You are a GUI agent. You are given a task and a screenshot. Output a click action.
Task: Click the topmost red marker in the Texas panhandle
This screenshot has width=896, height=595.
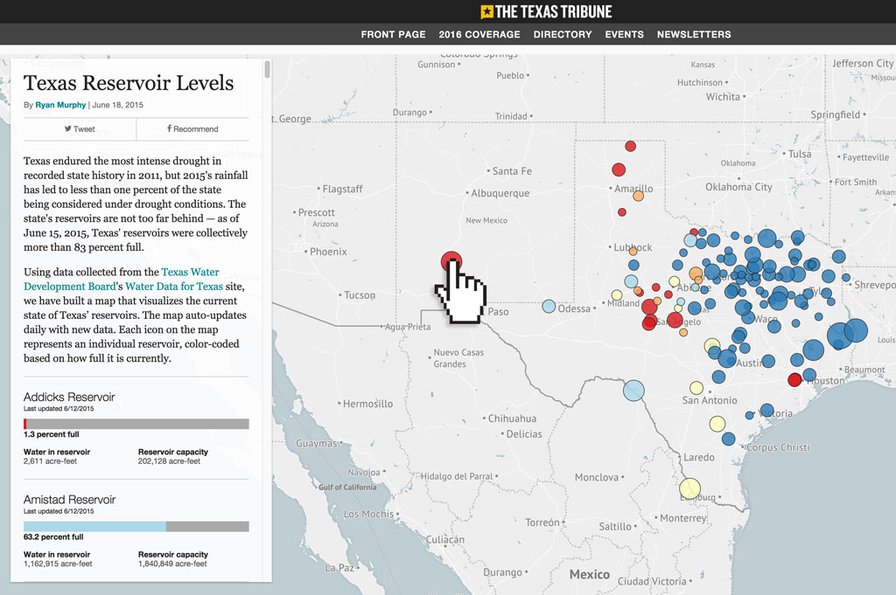click(630, 146)
